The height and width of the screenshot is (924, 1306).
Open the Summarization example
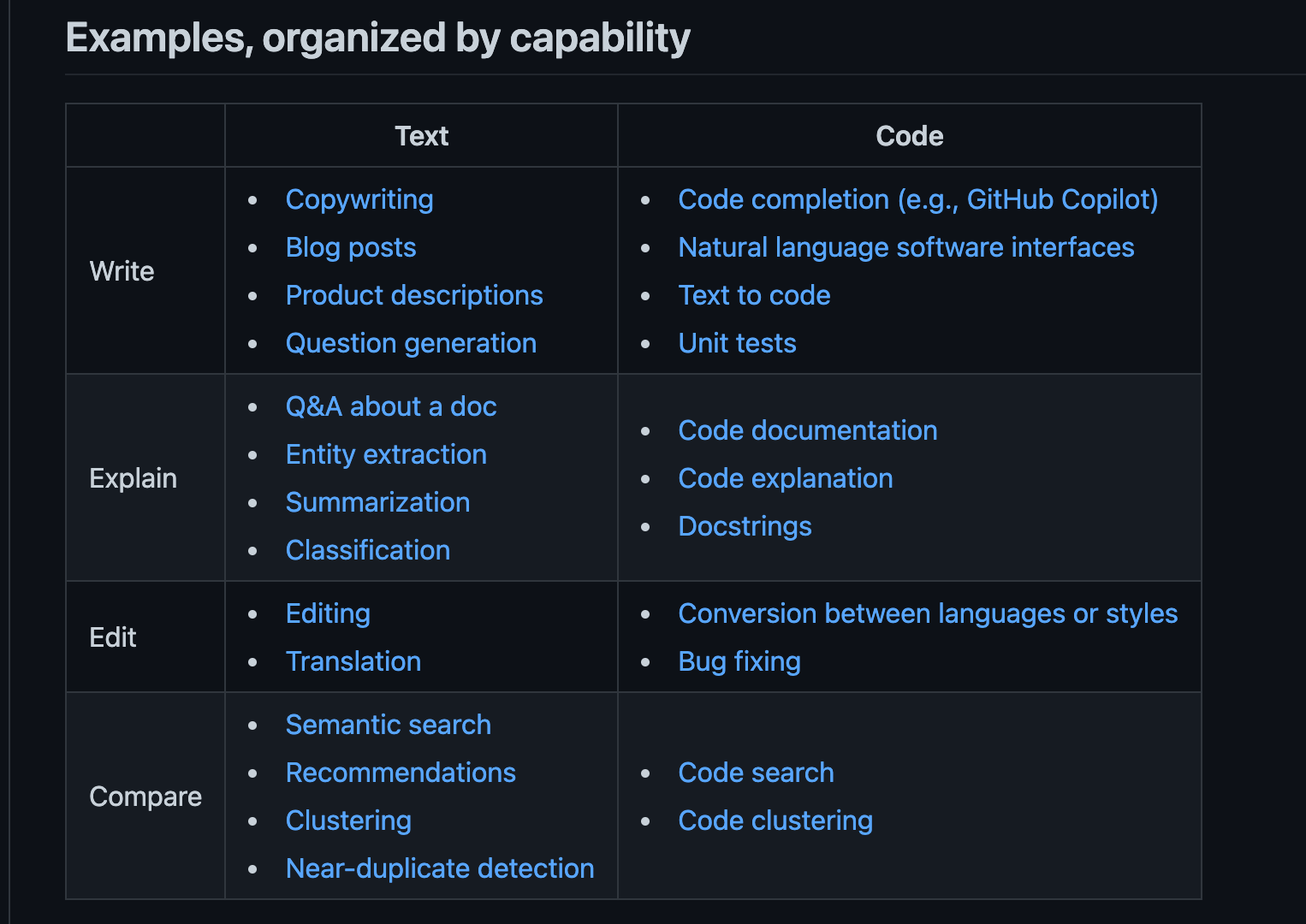tap(377, 502)
